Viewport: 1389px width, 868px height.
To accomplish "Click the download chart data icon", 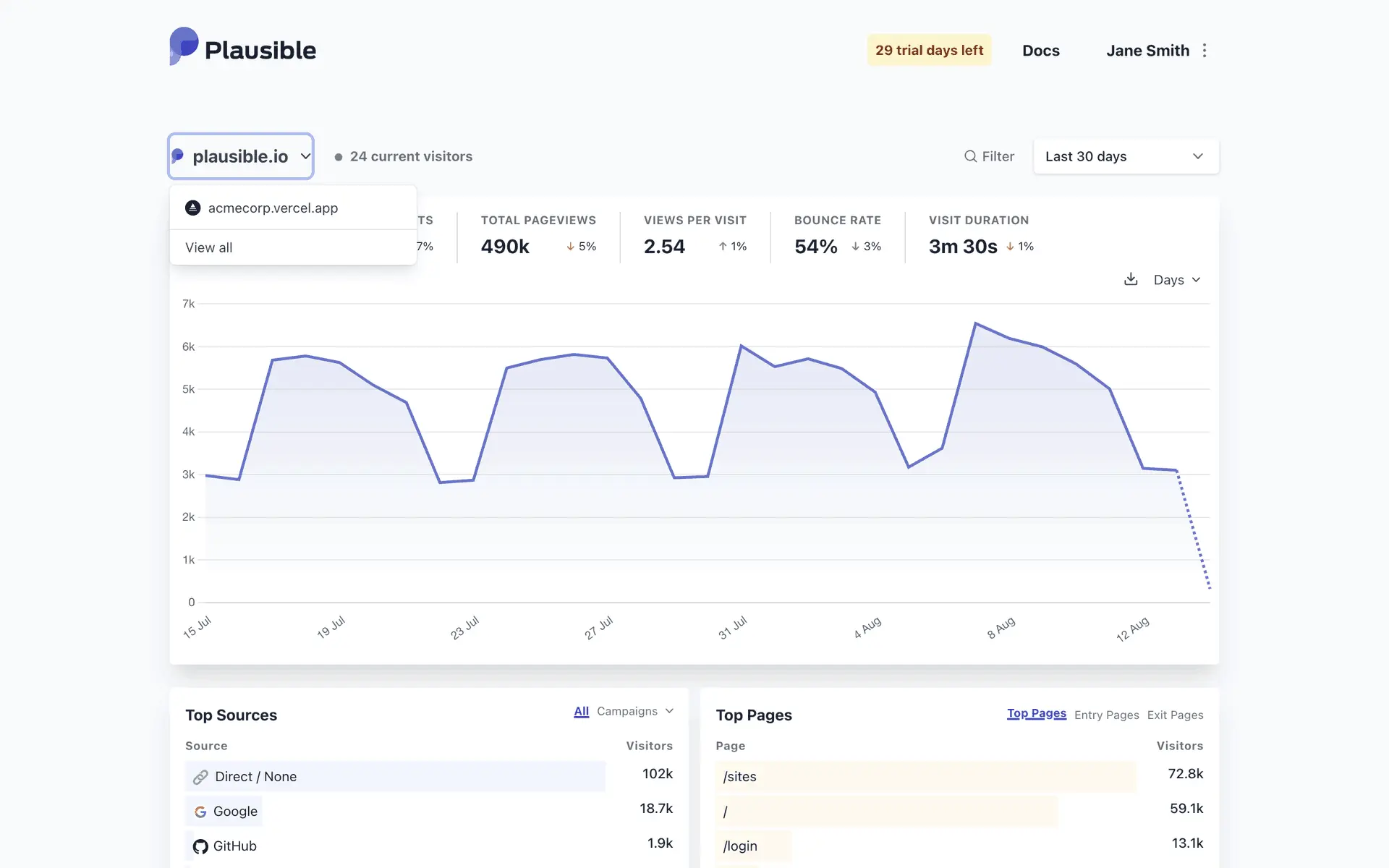I will (x=1131, y=279).
